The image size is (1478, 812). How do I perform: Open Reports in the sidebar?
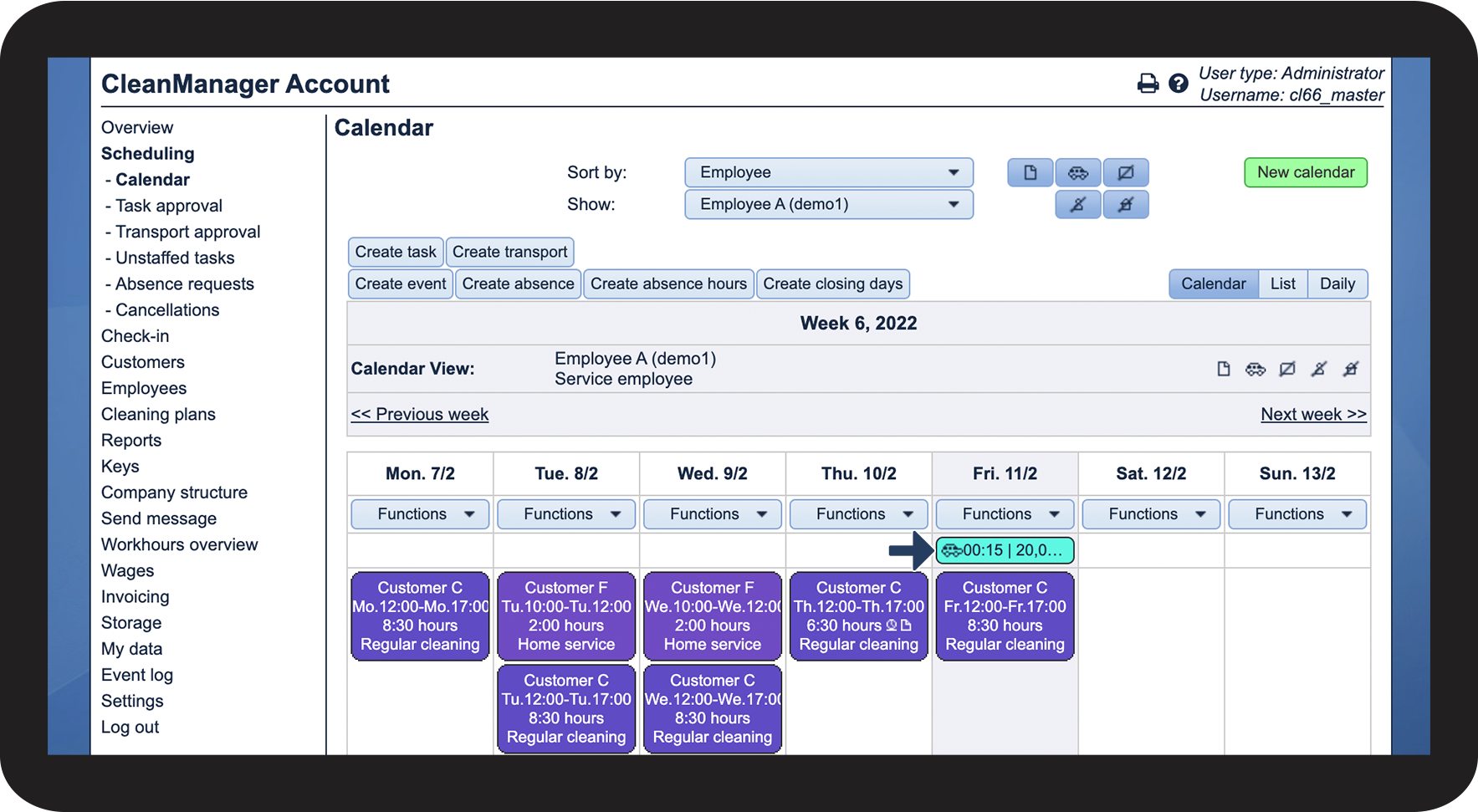(131, 440)
